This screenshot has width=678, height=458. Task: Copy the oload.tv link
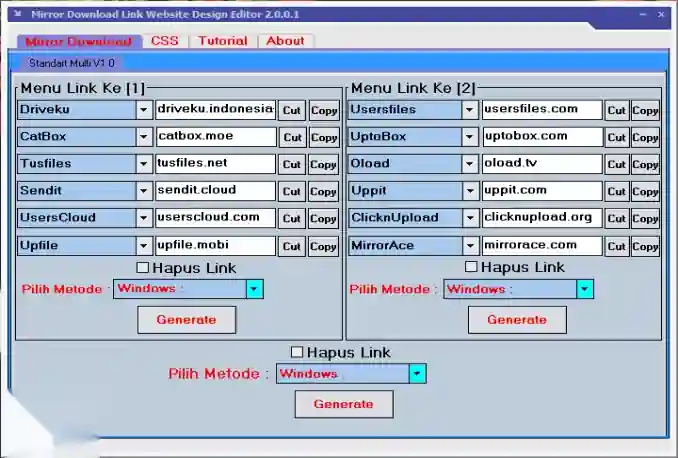click(x=645, y=164)
